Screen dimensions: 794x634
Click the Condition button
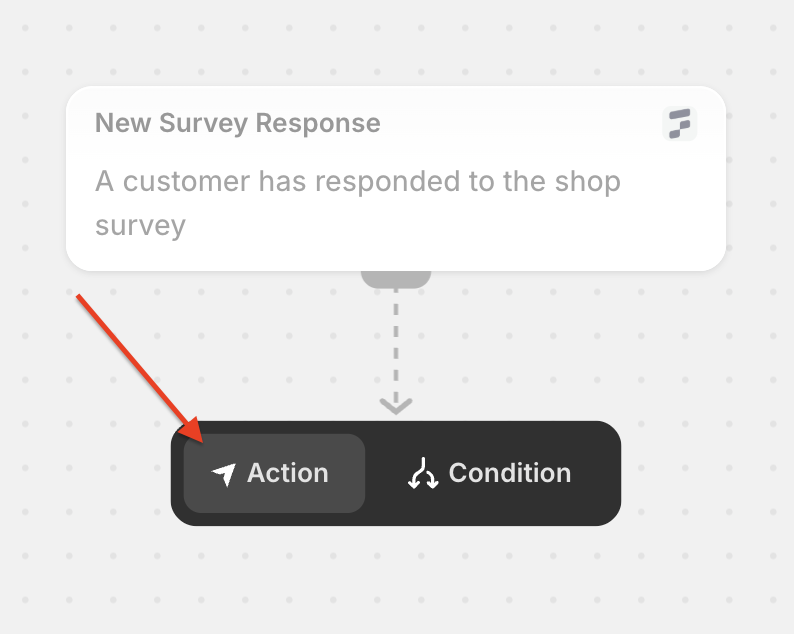tap(490, 473)
